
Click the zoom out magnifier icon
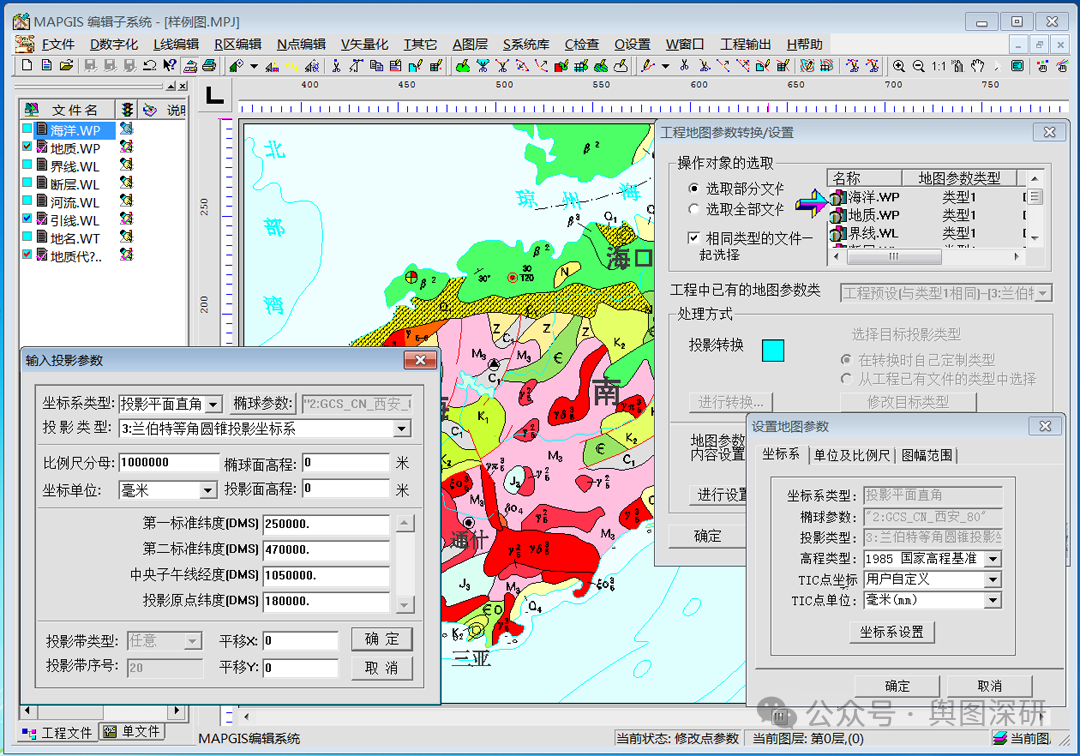pos(918,66)
